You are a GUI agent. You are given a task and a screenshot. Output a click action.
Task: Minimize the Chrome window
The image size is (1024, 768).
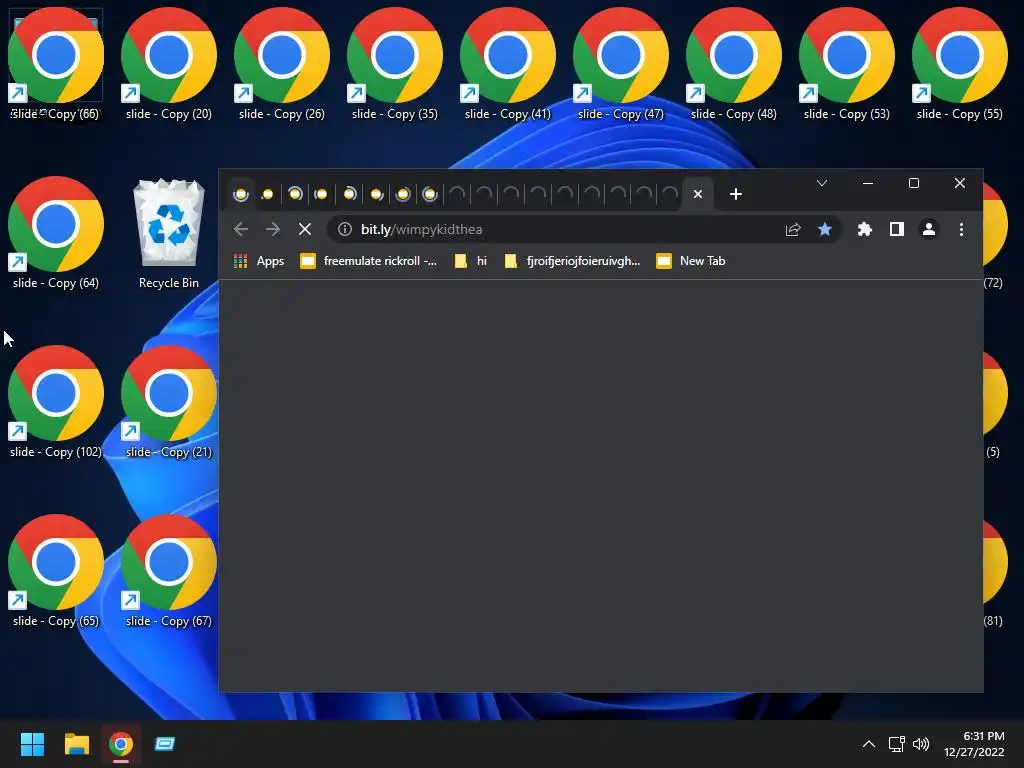coord(868,184)
